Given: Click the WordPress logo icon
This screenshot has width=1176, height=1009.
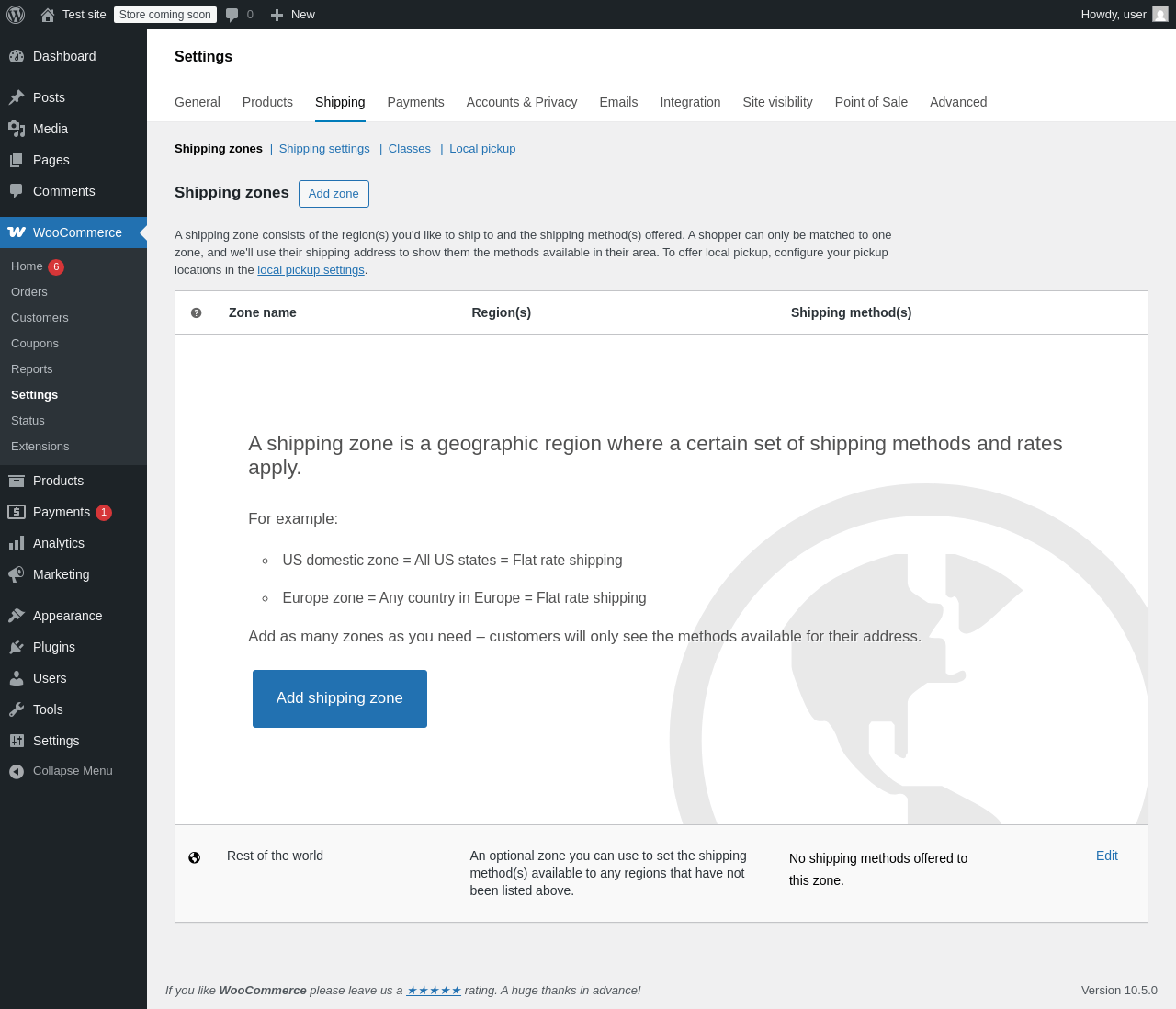Looking at the screenshot, I should pos(16,15).
